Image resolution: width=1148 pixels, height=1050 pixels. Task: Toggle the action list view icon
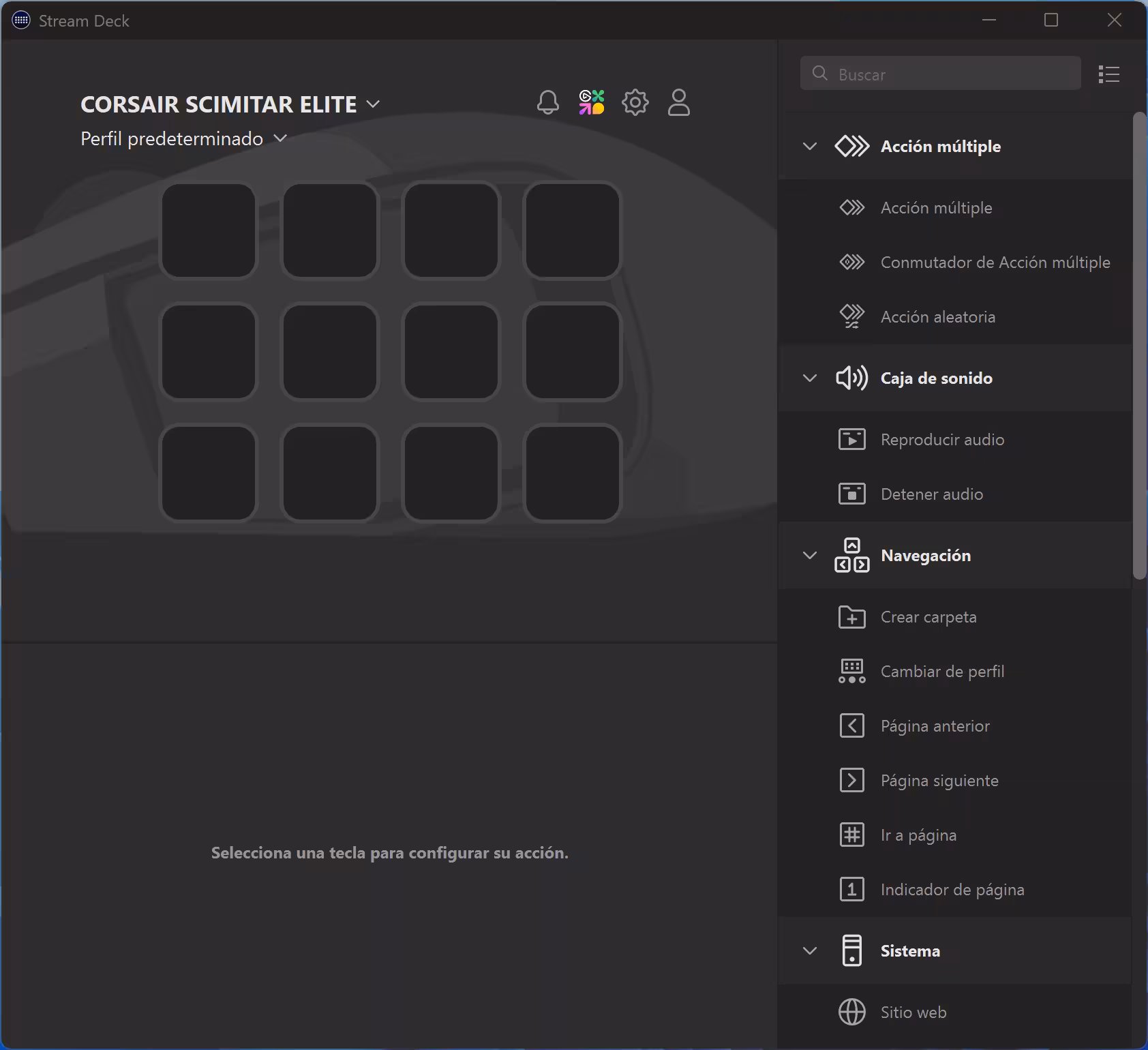point(1109,74)
